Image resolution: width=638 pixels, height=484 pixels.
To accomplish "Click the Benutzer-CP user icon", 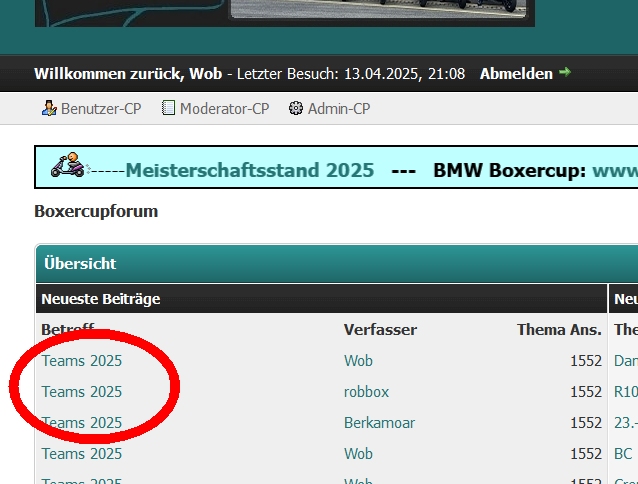I will (49, 109).
